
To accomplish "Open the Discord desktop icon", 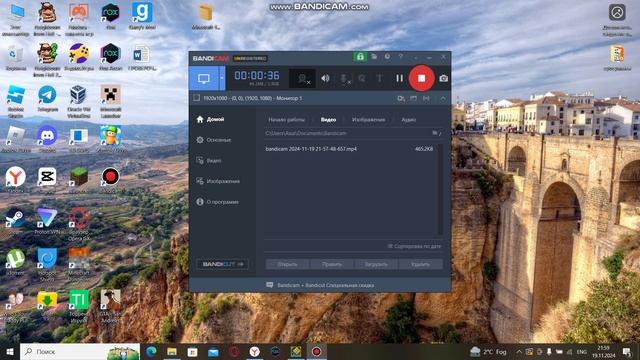I will click(47, 139).
